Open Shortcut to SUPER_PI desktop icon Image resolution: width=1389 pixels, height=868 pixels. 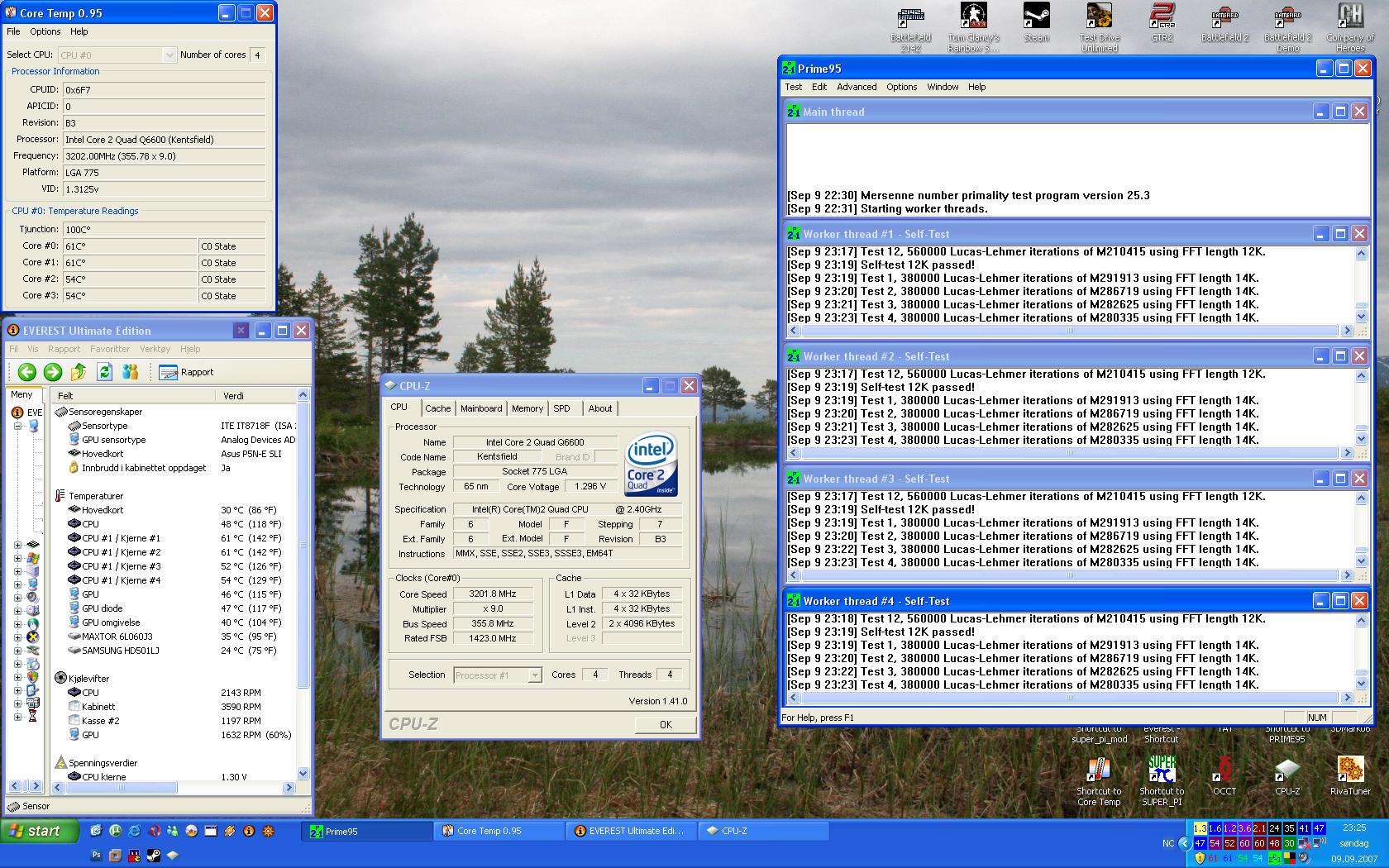[1162, 781]
